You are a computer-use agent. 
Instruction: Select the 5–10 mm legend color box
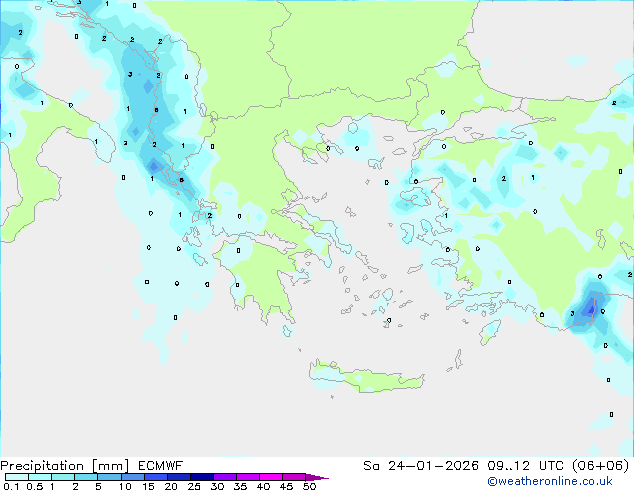click(109, 477)
